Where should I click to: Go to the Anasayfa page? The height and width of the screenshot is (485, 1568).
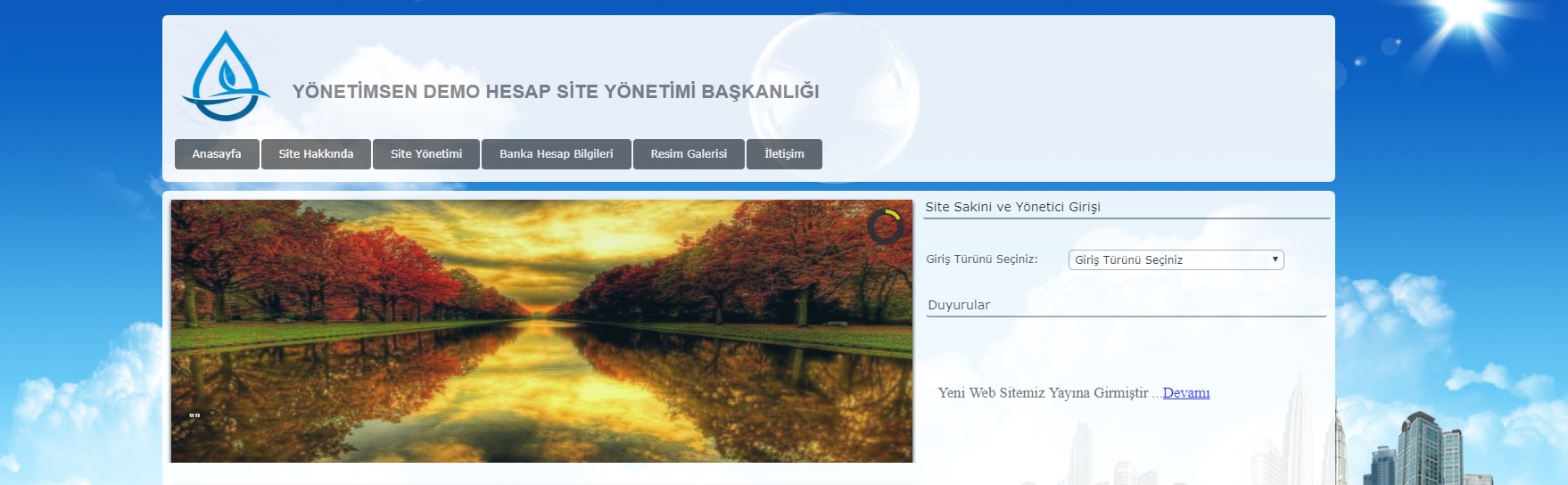coord(217,154)
